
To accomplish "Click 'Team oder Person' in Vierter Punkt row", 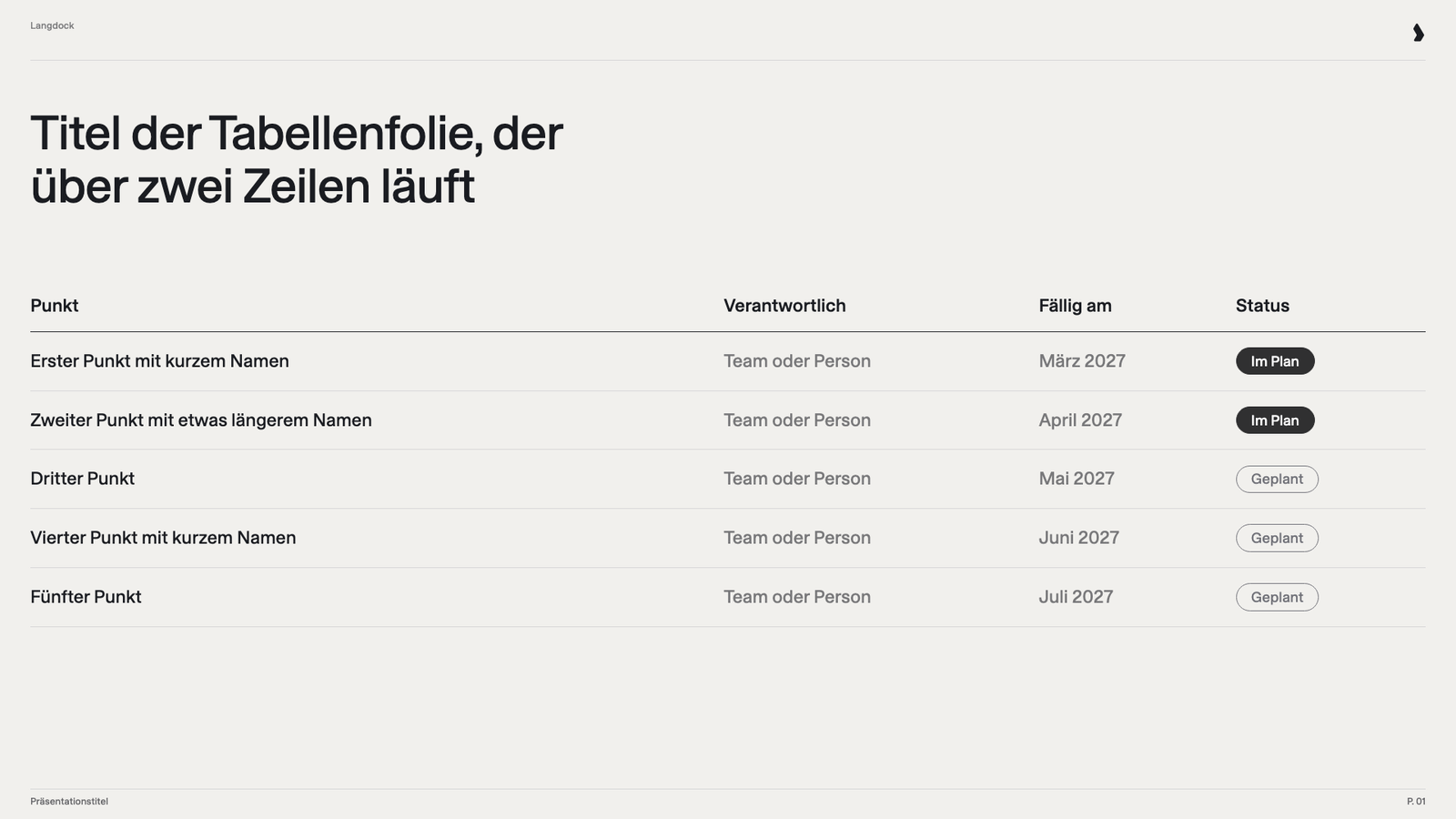I will click(797, 538).
